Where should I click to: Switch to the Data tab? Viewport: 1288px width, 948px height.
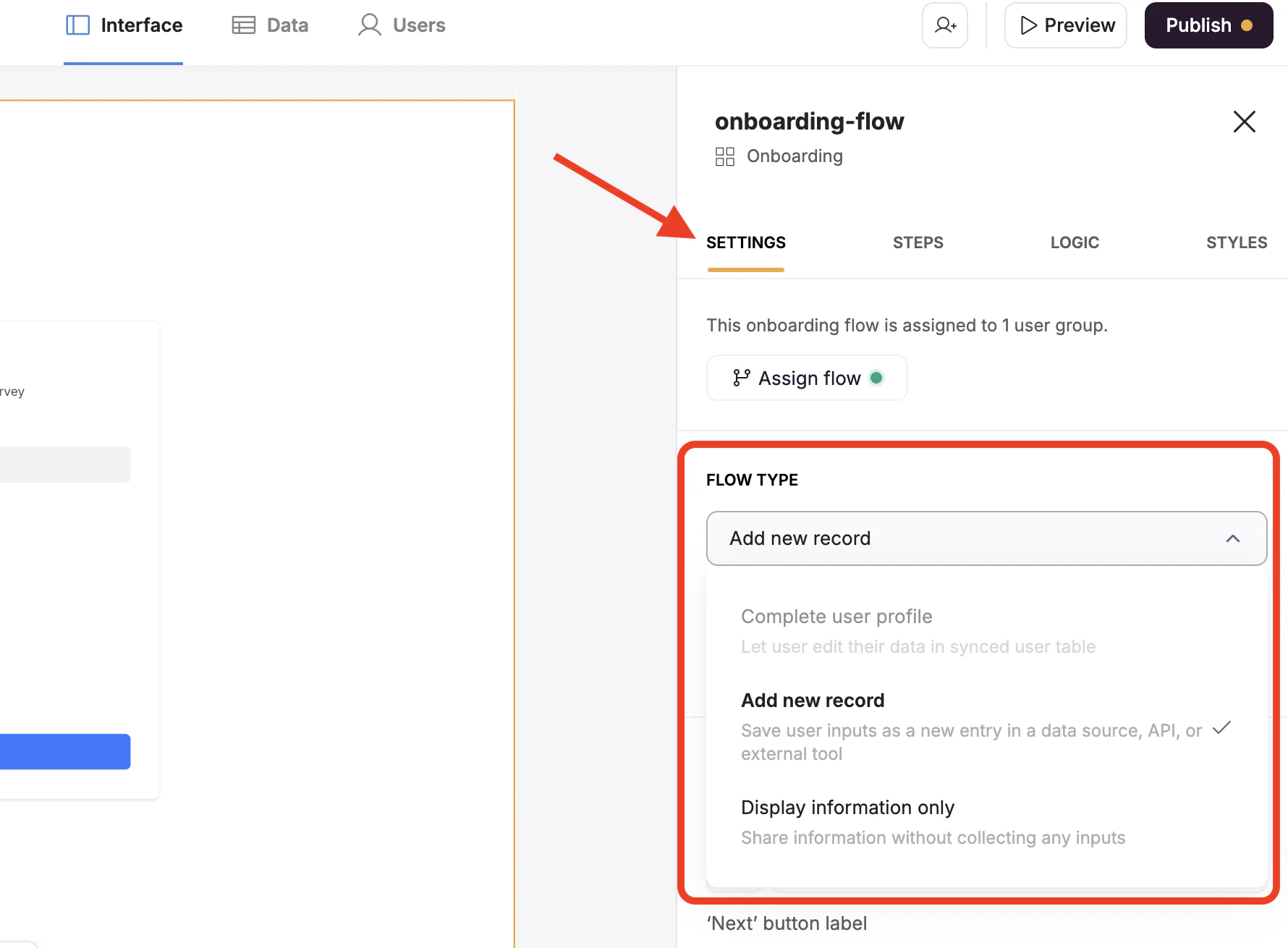click(270, 25)
